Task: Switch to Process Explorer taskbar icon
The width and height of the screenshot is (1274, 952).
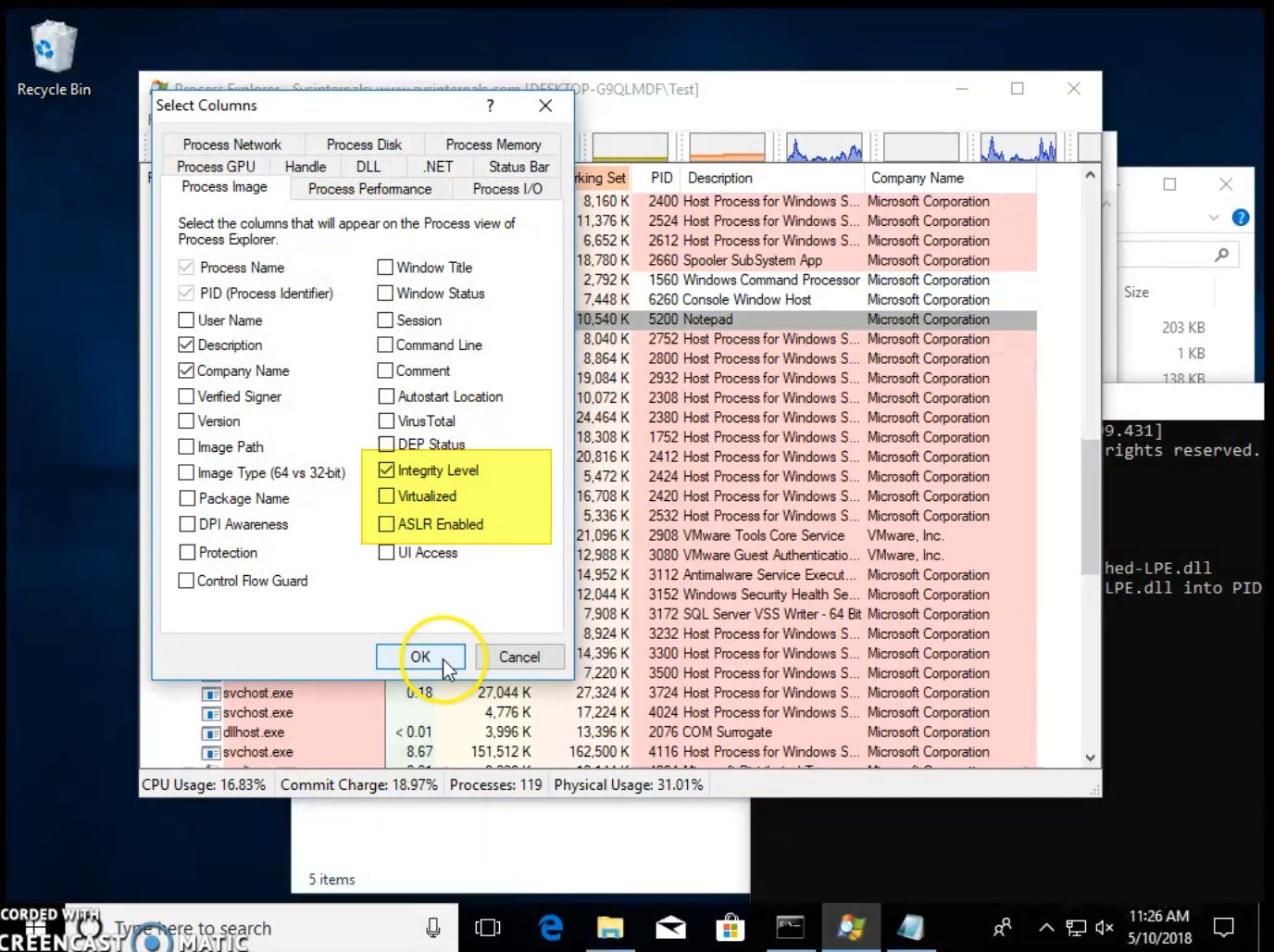Action: click(850, 927)
